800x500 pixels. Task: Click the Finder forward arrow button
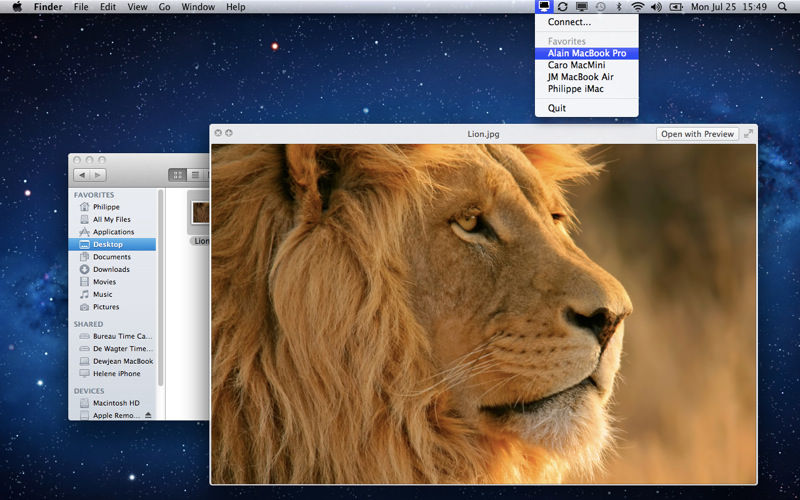tap(98, 175)
